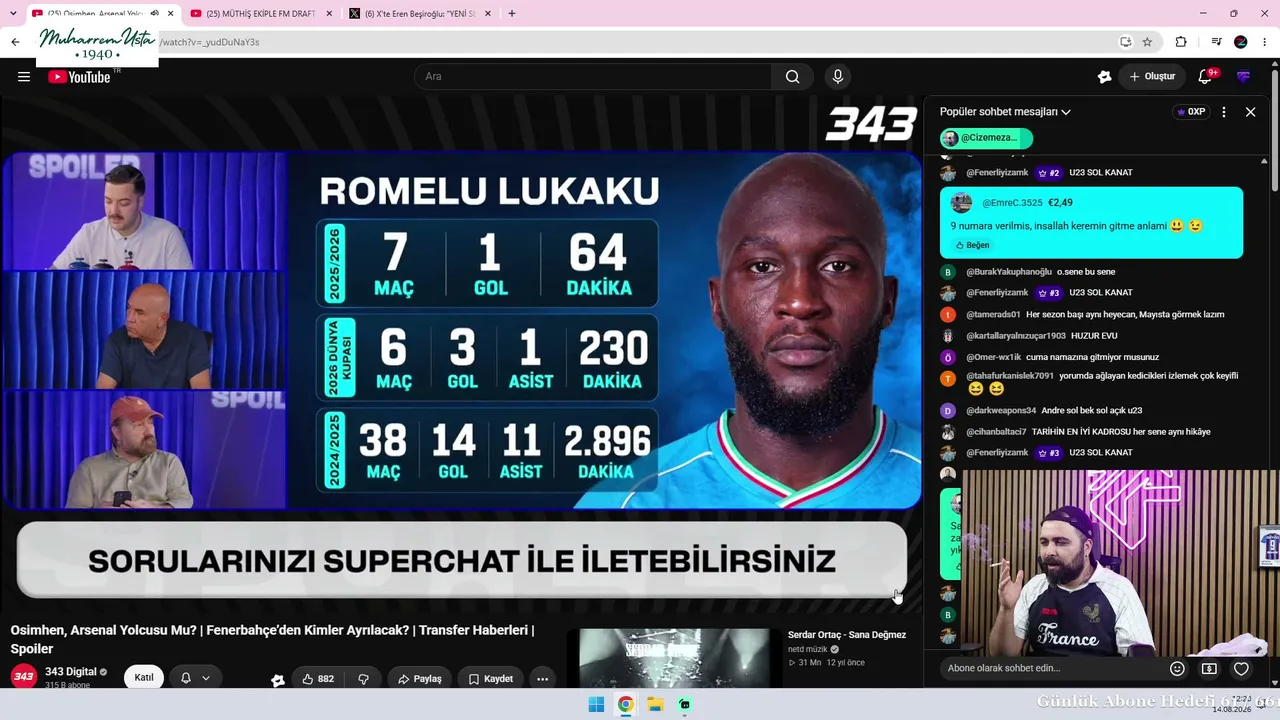1280x720 pixels.
Task: Open Chrome's three-dot menu
Action: coord(1265,42)
